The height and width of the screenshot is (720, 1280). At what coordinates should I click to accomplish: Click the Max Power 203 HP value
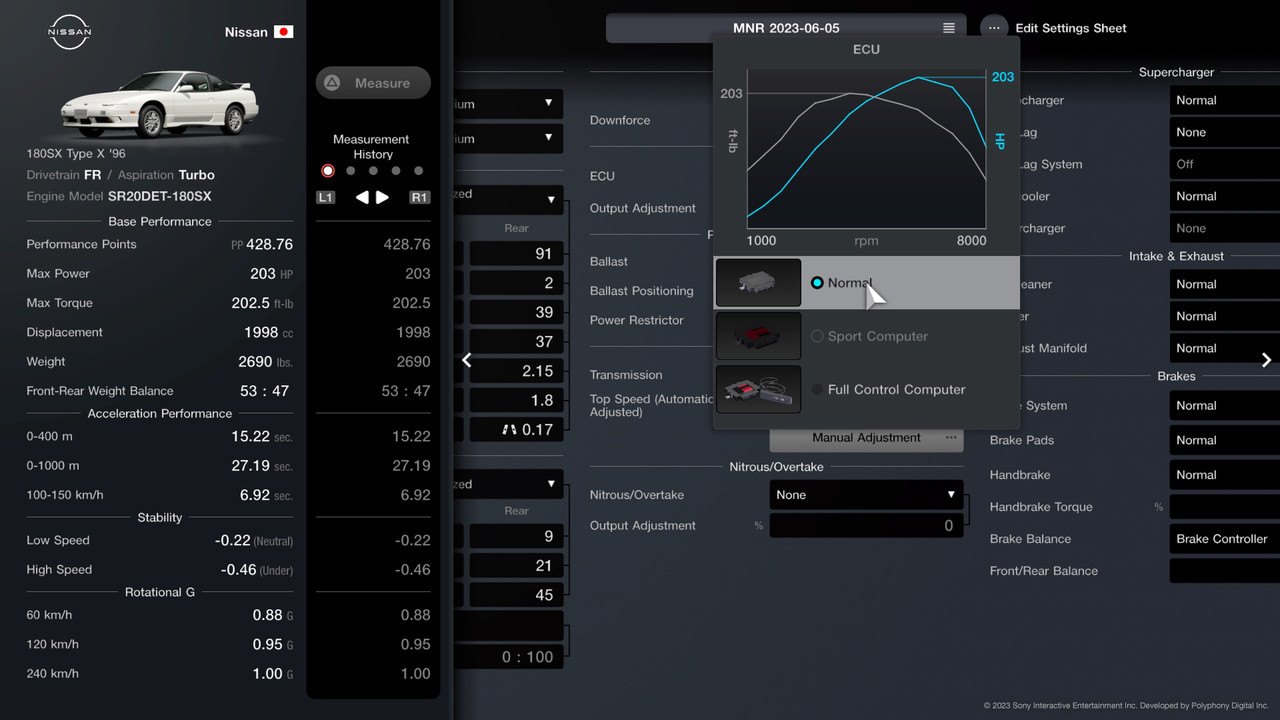[x=271, y=273]
